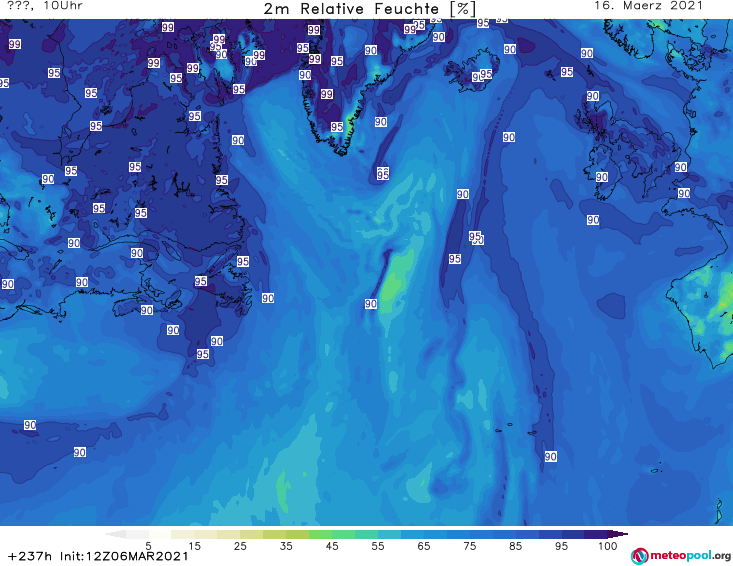Click the color scale tick label '55'

[378, 546]
